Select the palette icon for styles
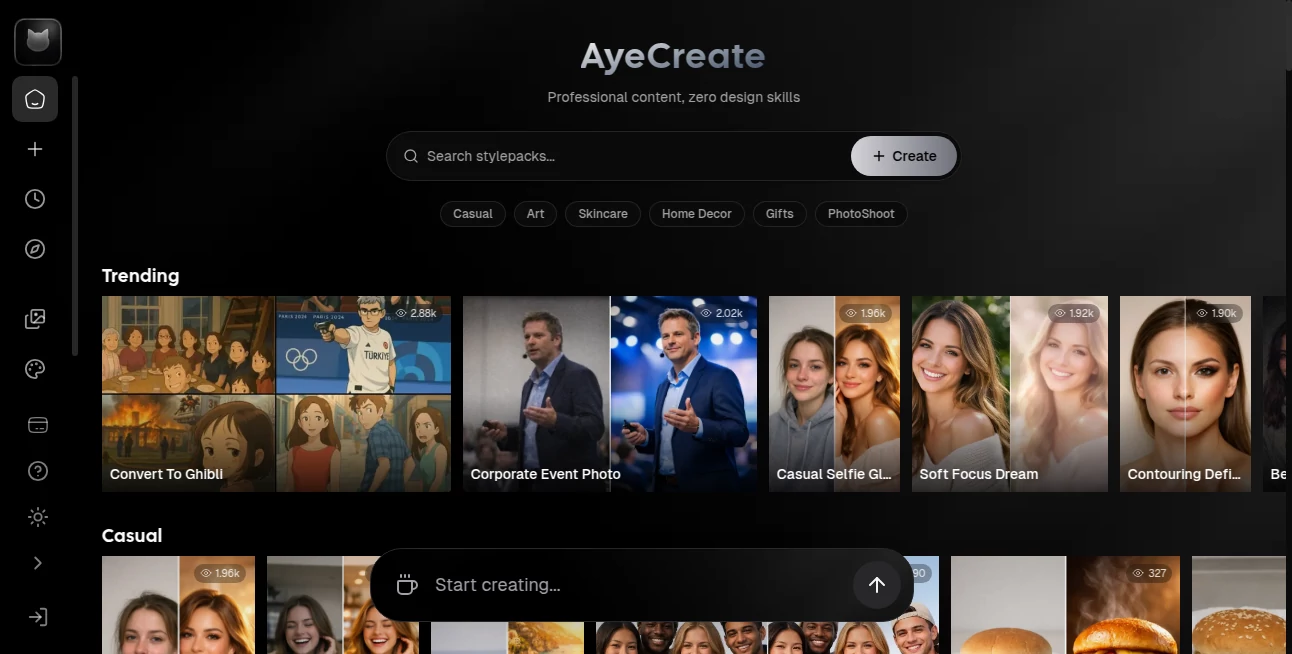Screen dimensions: 1292x654 tap(35, 368)
